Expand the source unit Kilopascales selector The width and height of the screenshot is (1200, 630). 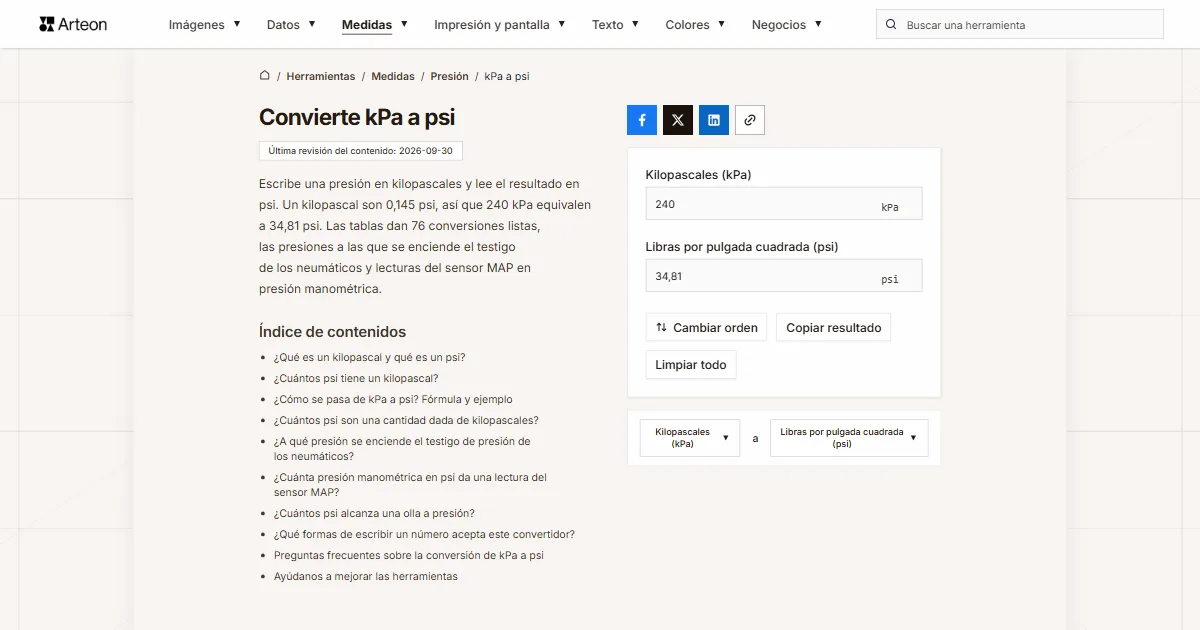[690, 438]
